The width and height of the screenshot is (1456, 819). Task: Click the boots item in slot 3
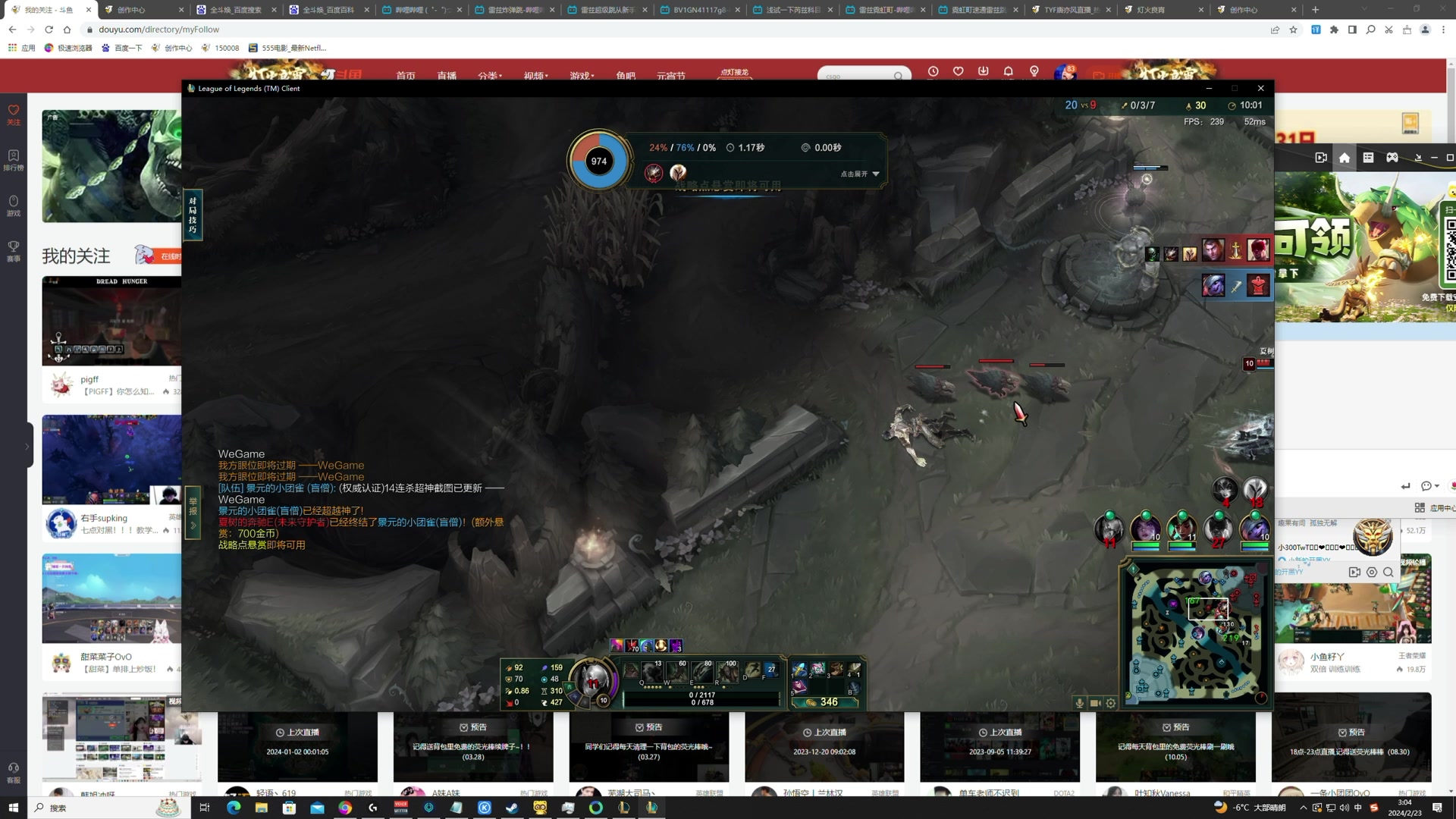(x=836, y=669)
